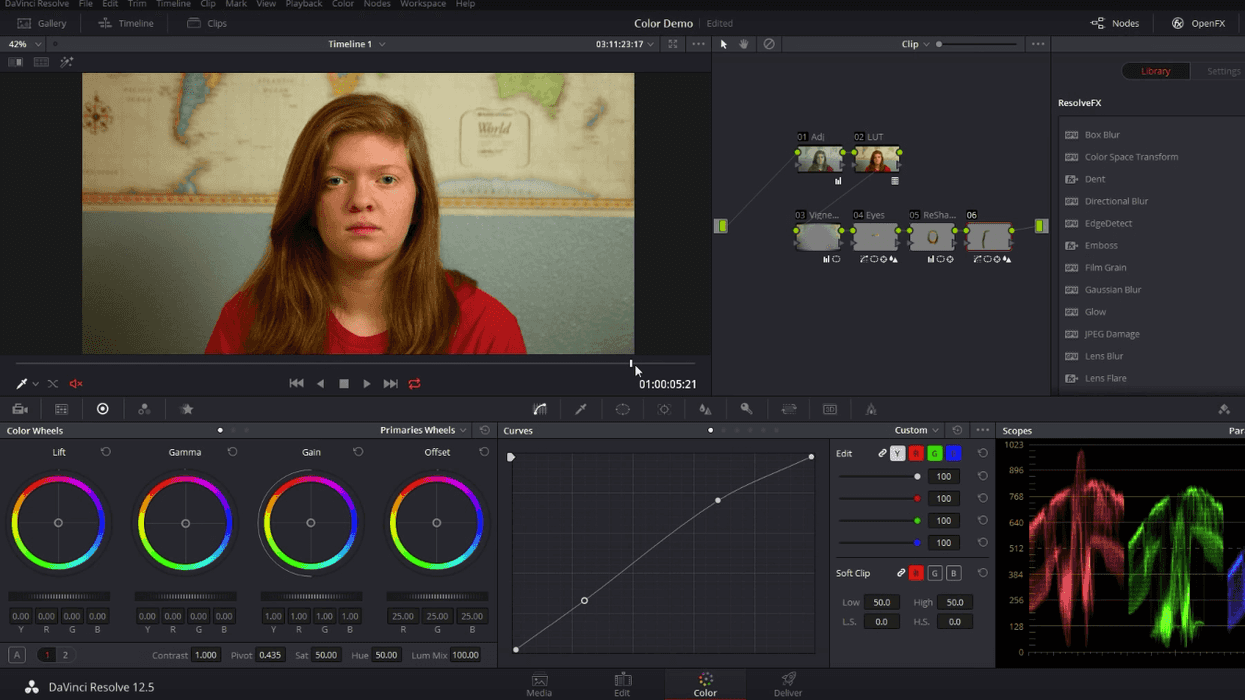The width and height of the screenshot is (1245, 700).
Task: Open the Data Burn-In palette icon
Action: [871, 409]
